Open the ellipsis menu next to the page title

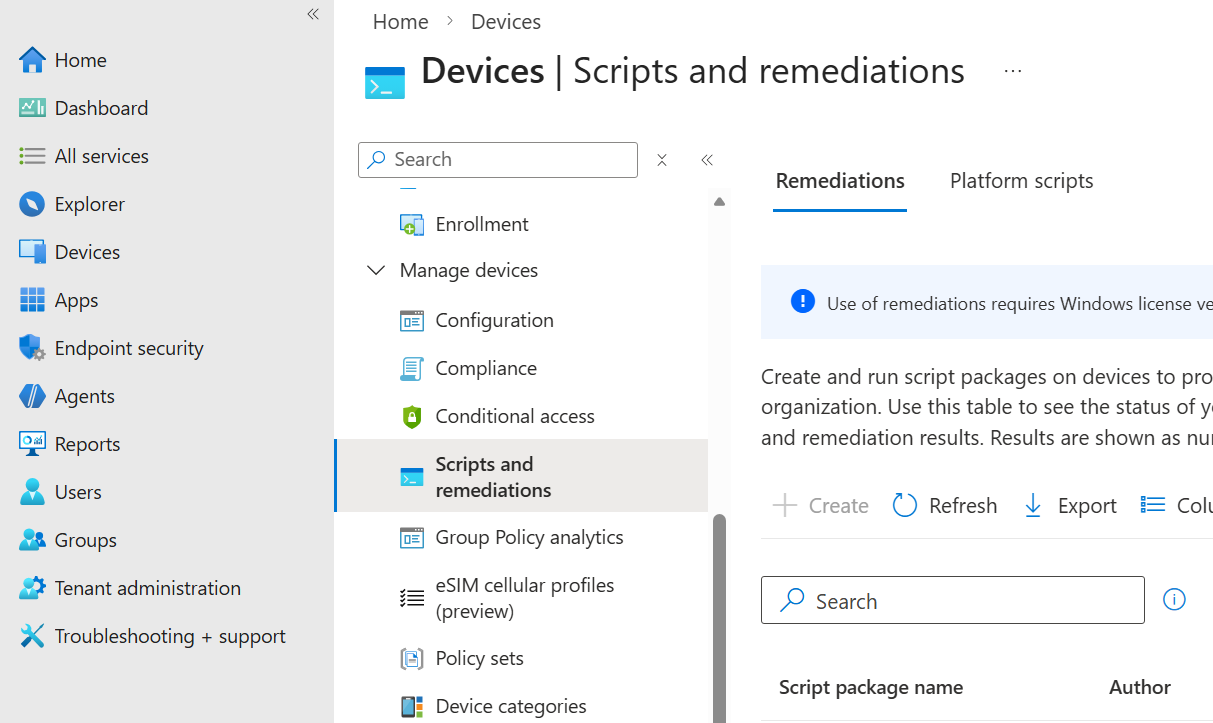(1013, 70)
